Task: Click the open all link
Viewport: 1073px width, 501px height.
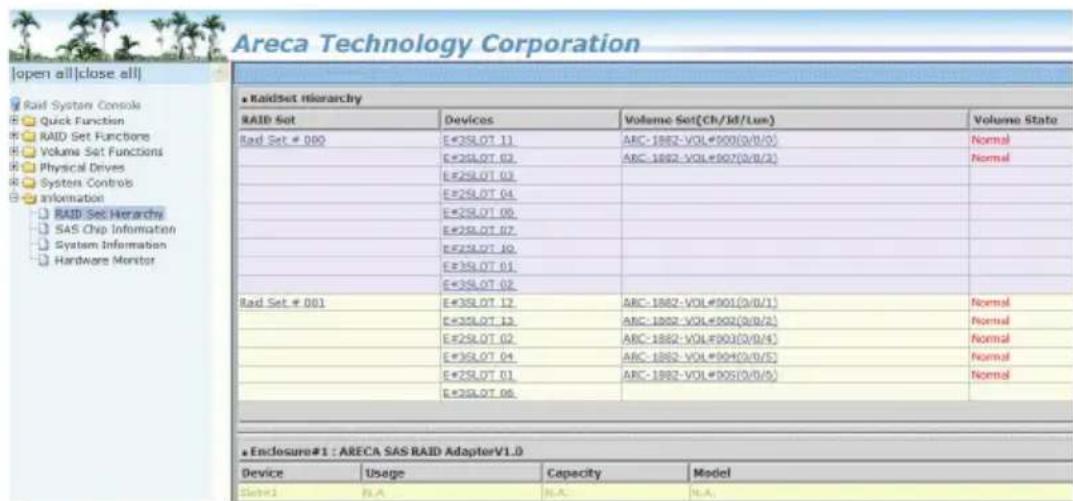Action: [x=42, y=73]
